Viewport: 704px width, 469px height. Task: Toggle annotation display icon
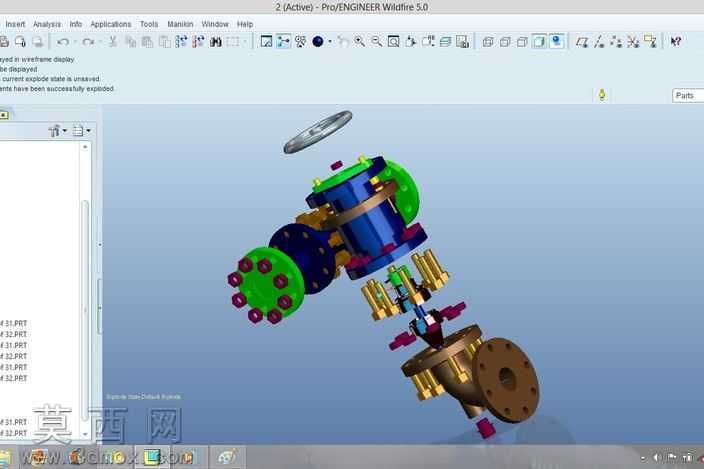pos(650,42)
